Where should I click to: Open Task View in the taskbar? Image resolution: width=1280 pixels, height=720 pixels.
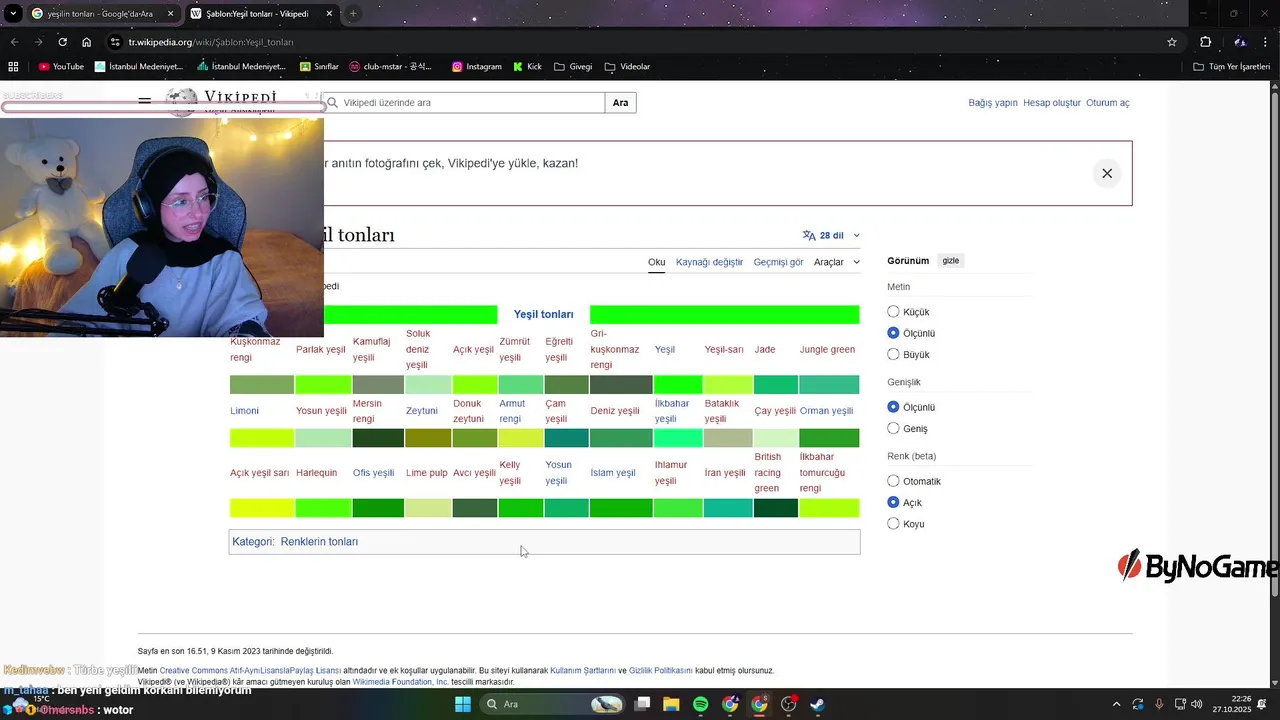click(x=643, y=704)
